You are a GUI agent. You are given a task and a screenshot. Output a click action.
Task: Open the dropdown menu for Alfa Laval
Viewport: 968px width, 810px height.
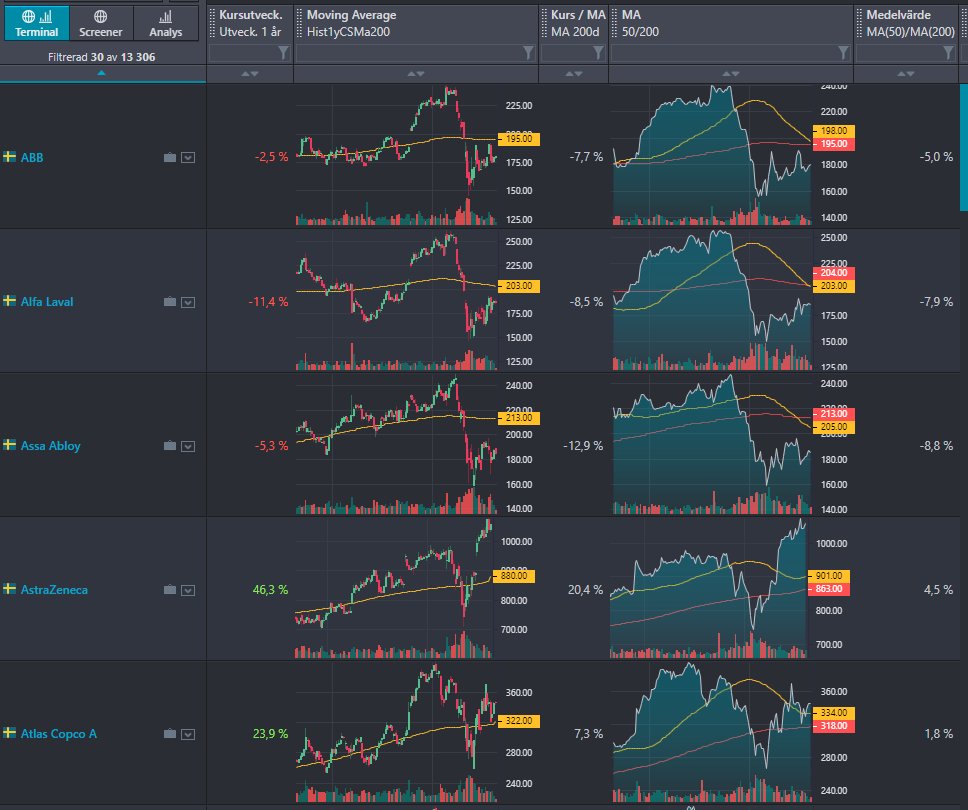tap(188, 302)
